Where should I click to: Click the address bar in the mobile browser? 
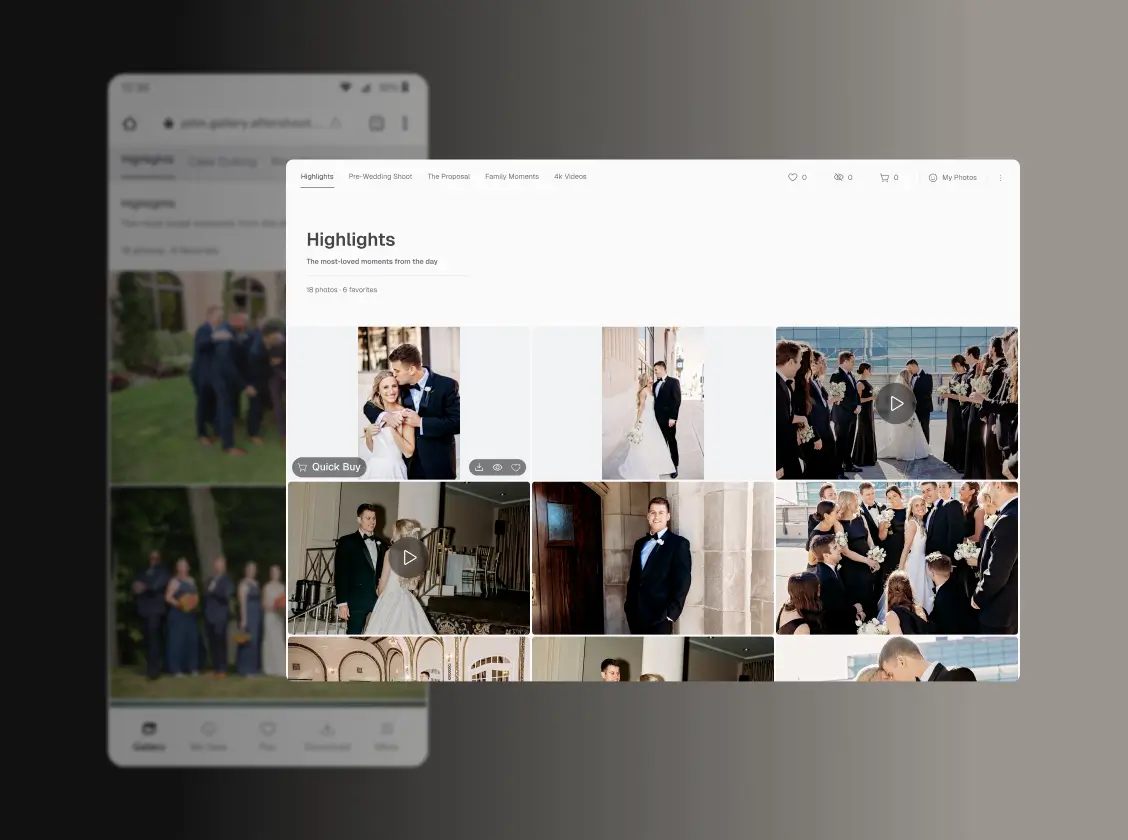[x=250, y=123]
